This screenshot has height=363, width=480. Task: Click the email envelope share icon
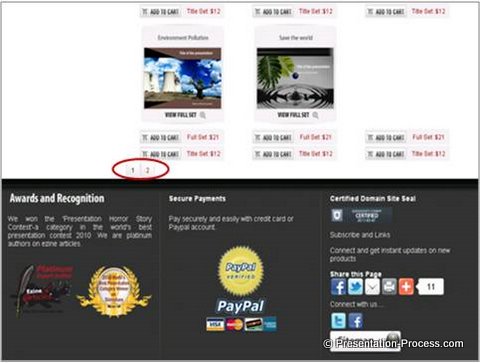[372, 287]
